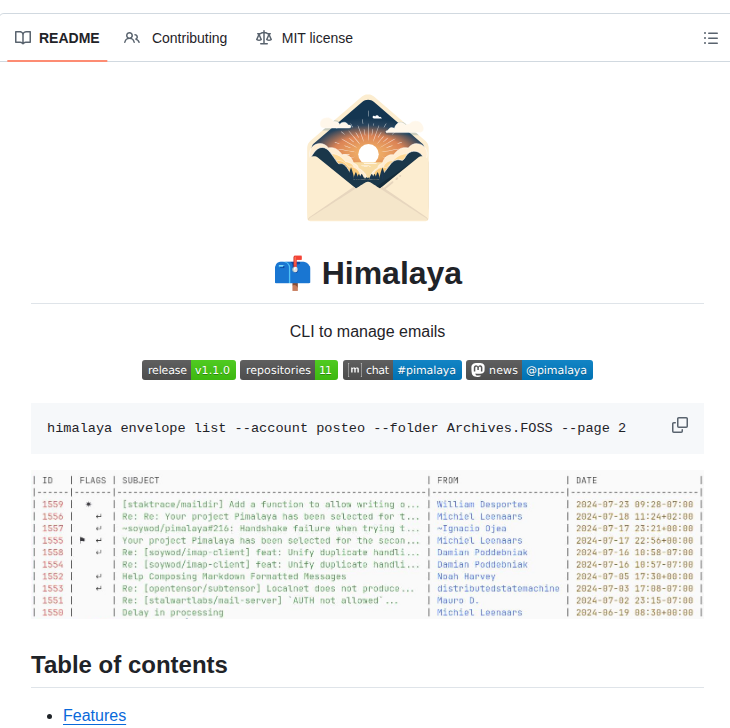Viewport: 730px width, 728px height.
Task: Open the release v1.1.0 badge
Action: 189,370
